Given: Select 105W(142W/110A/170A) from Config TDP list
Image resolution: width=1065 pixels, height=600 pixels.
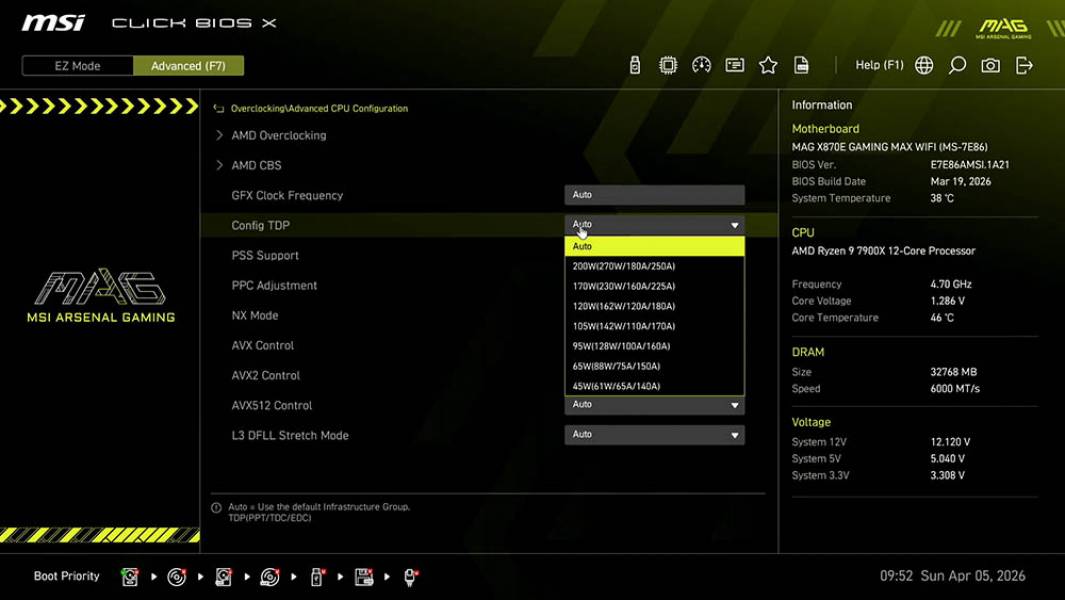Looking at the screenshot, I should click(654, 325).
